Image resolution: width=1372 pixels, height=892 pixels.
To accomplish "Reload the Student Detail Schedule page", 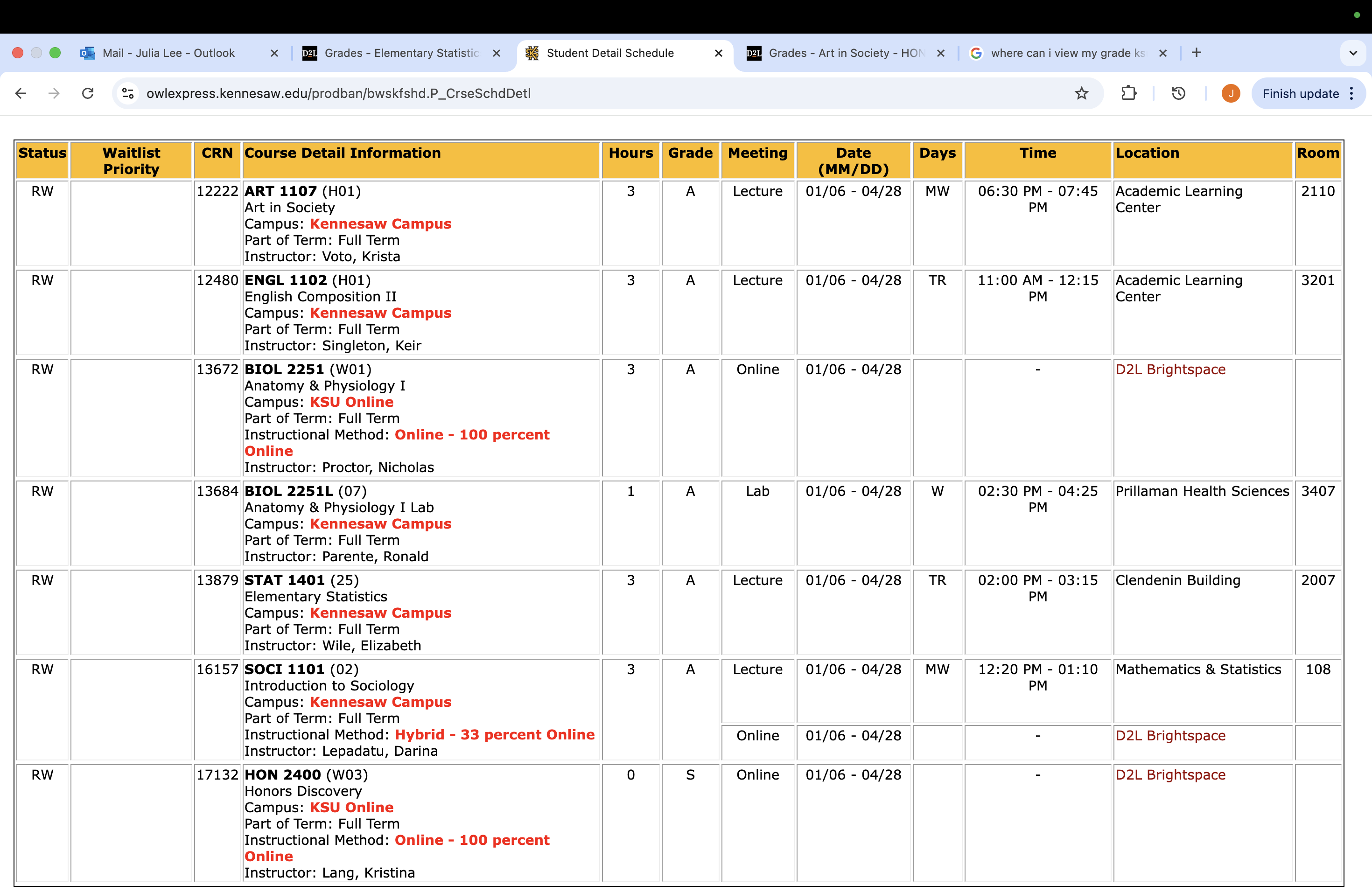I will coord(88,93).
